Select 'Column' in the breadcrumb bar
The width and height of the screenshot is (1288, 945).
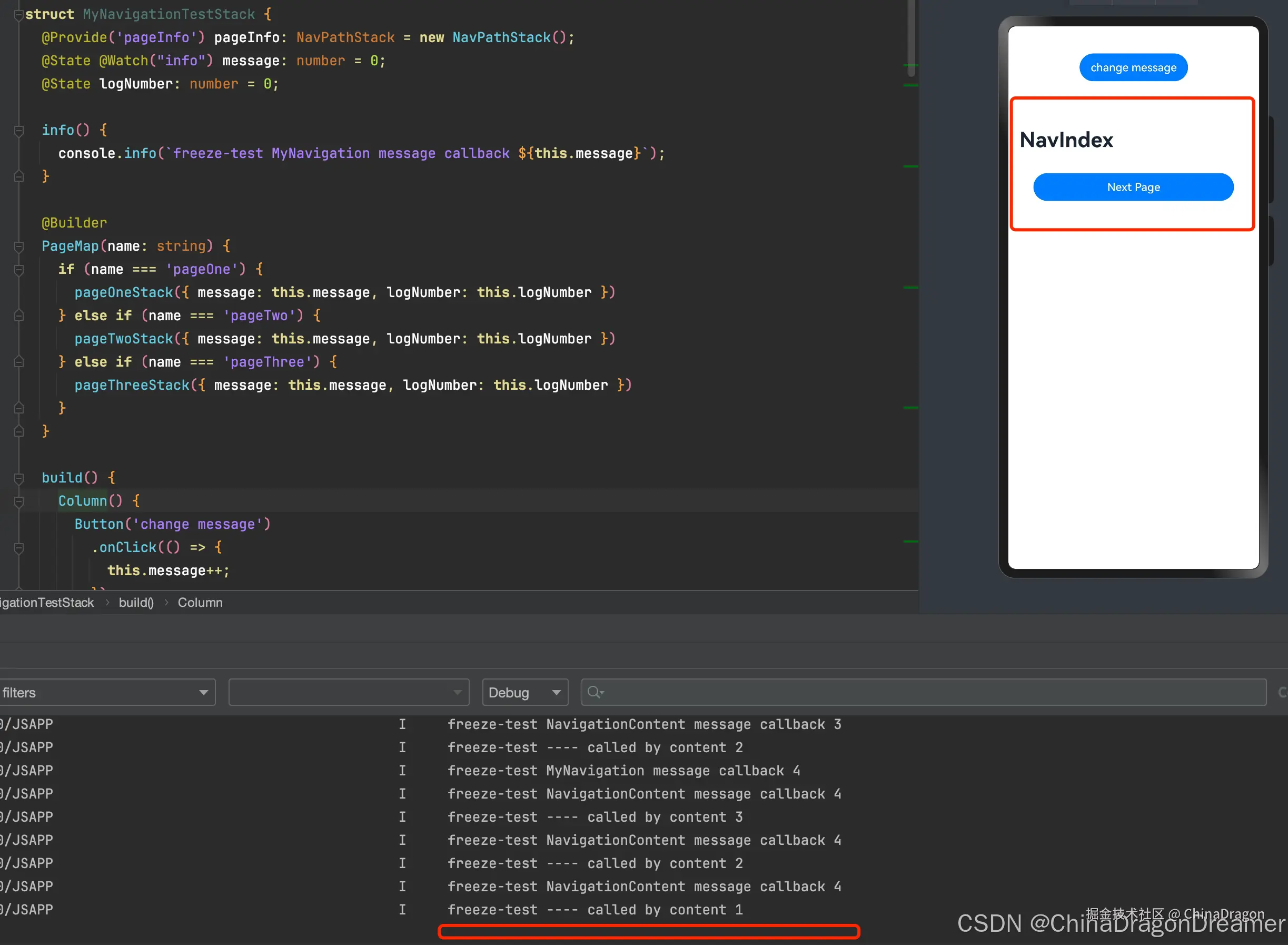200,603
